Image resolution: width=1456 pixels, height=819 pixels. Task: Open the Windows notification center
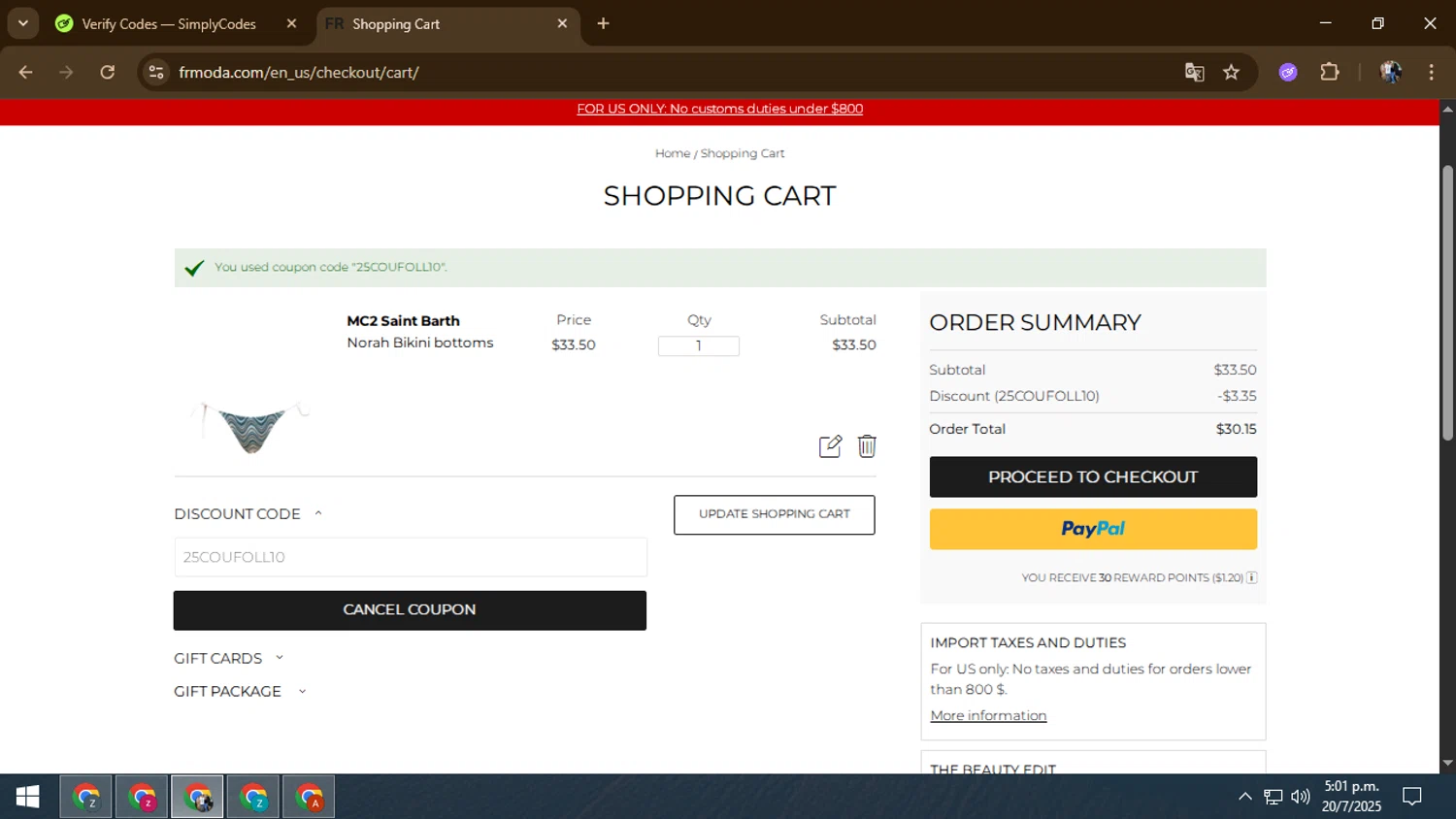coord(1412,797)
